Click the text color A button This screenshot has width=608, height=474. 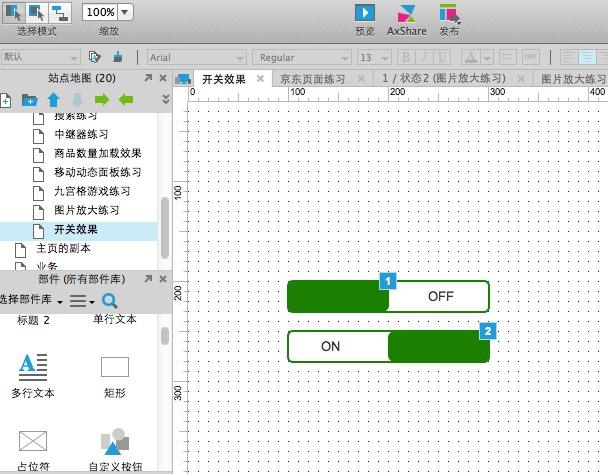click(x=471, y=57)
